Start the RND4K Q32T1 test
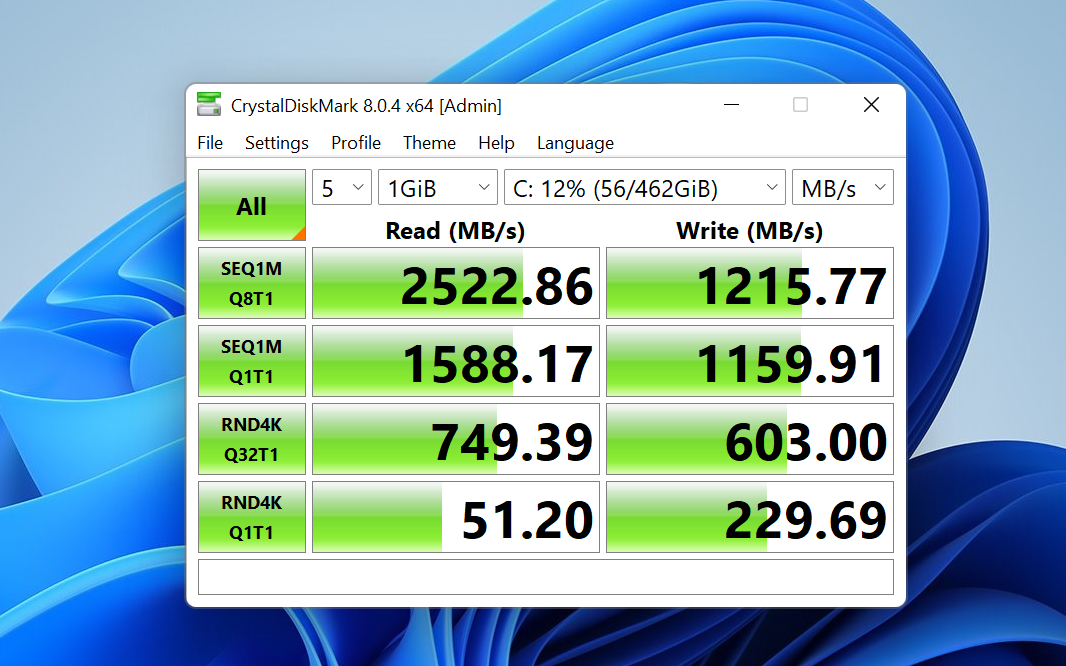The width and height of the screenshot is (1066, 666). tap(252, 439)
